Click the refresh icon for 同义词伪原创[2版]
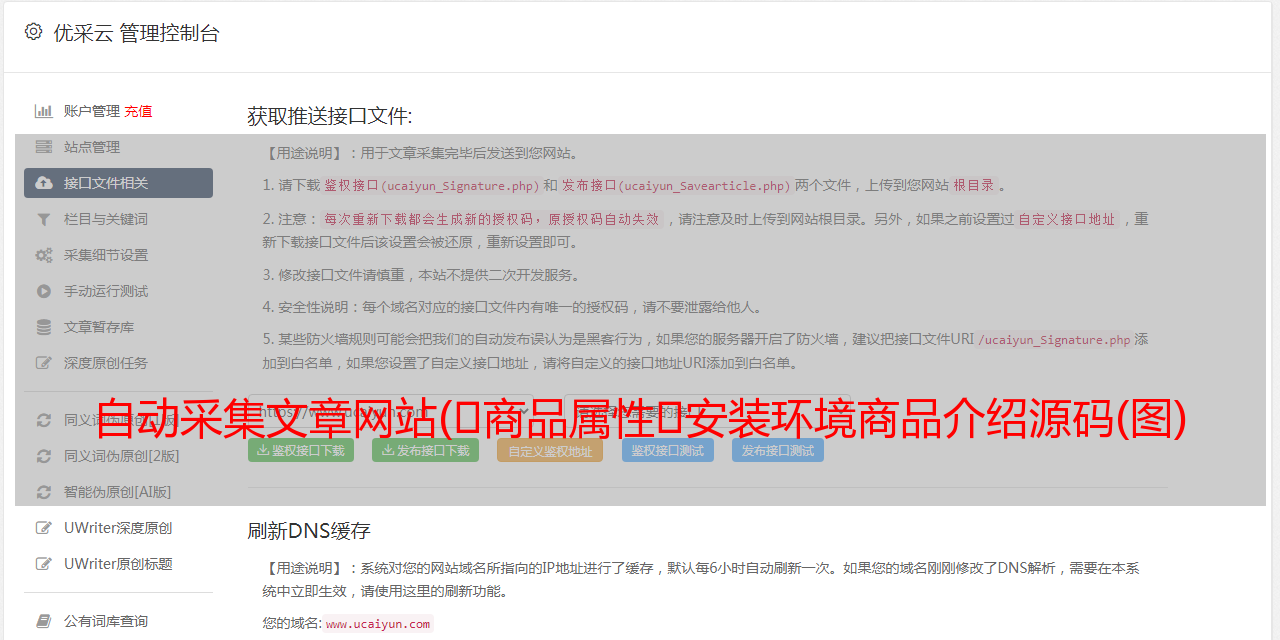The height and width of the screenshot is (640, 1280). tap(43, 456)
